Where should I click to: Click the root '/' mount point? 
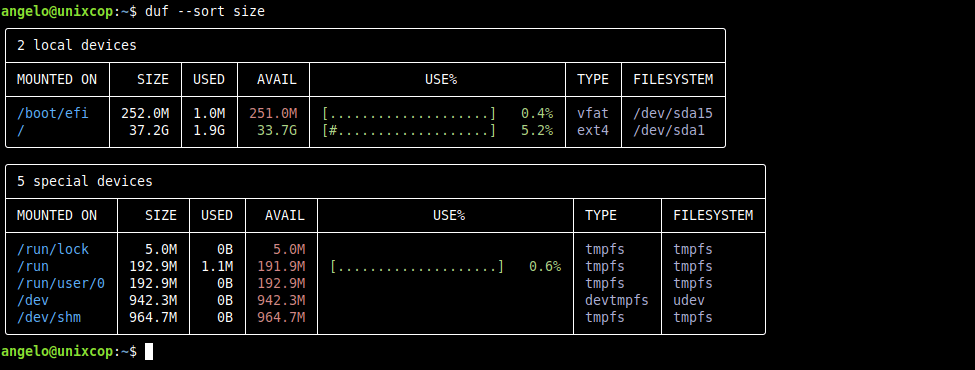(x=21, y=131)
